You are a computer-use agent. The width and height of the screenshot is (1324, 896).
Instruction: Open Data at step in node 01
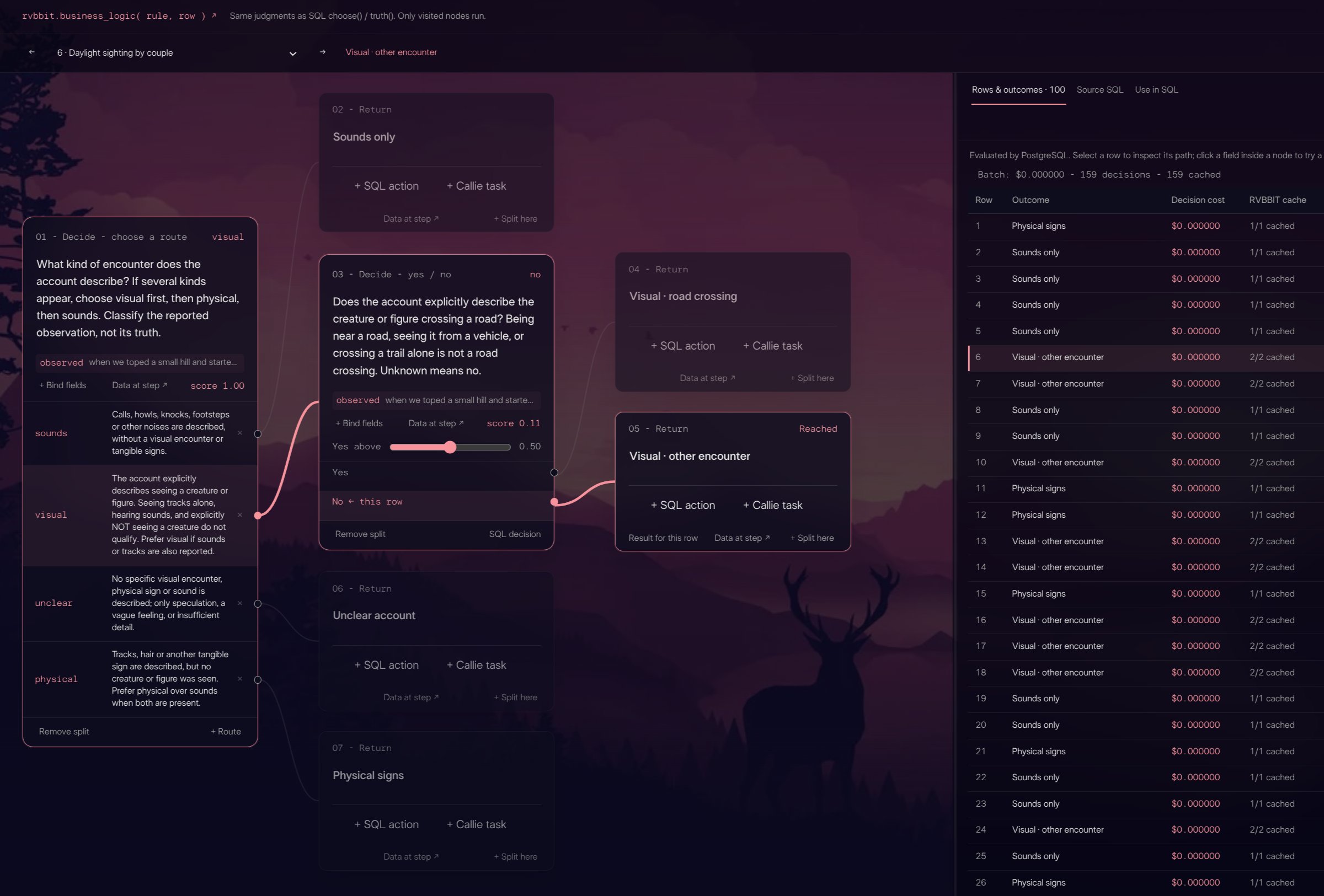click(x=140, y=385)
